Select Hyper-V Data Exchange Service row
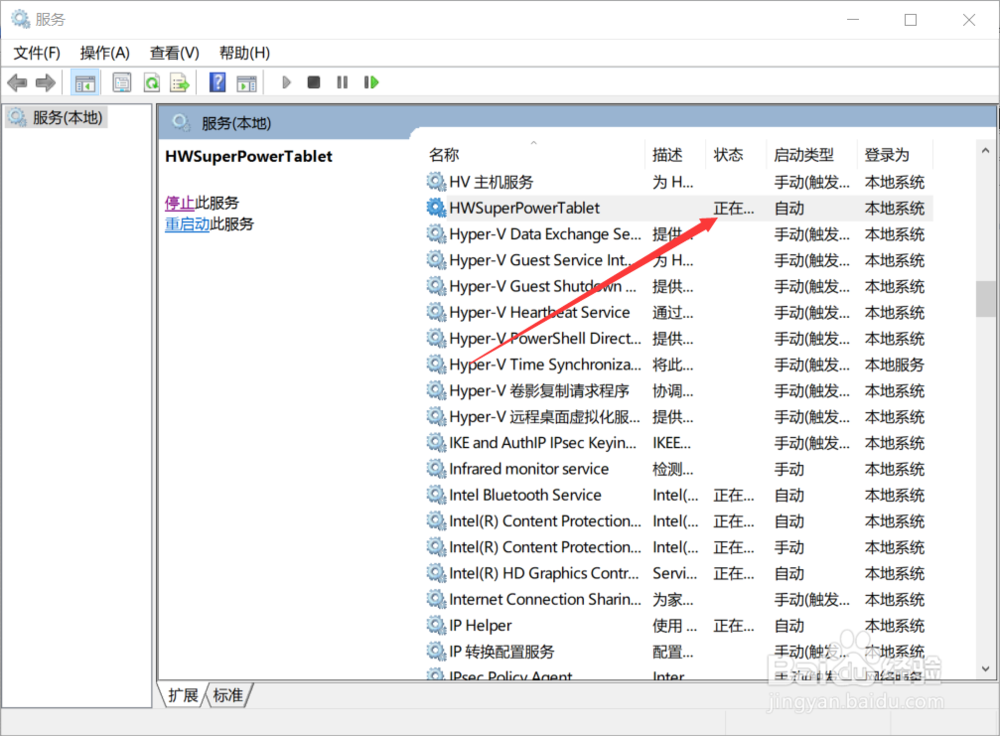This screenshot has height=736, width=1000. coord(679,234)
